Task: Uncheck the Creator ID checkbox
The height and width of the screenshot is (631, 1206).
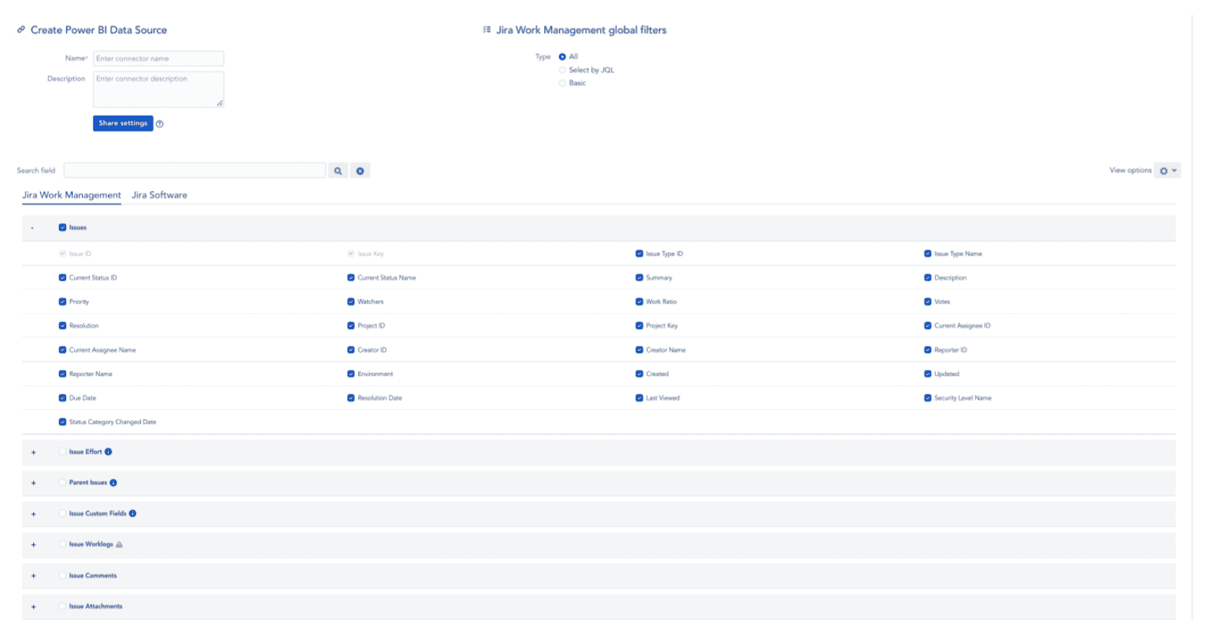Action: (x=351, y=350)
